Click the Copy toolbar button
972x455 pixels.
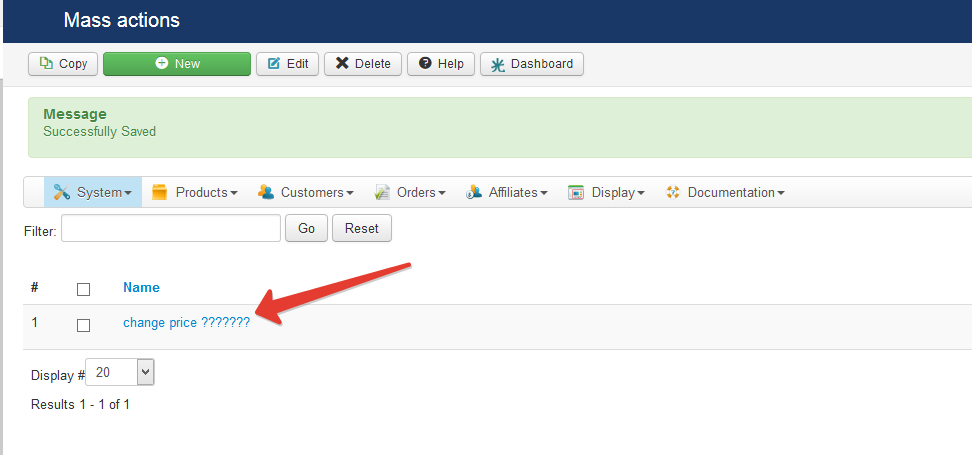coord(63,64)
